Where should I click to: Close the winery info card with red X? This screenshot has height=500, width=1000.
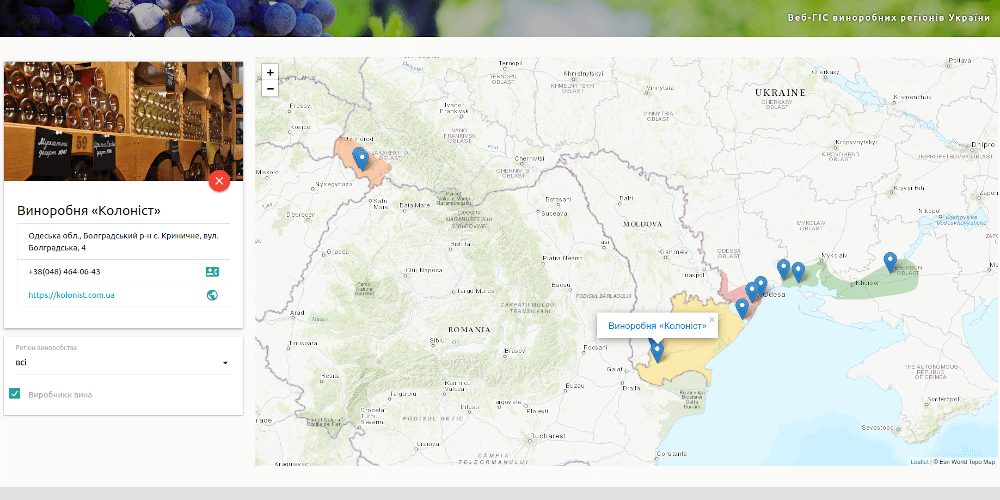tap(219, 181)
